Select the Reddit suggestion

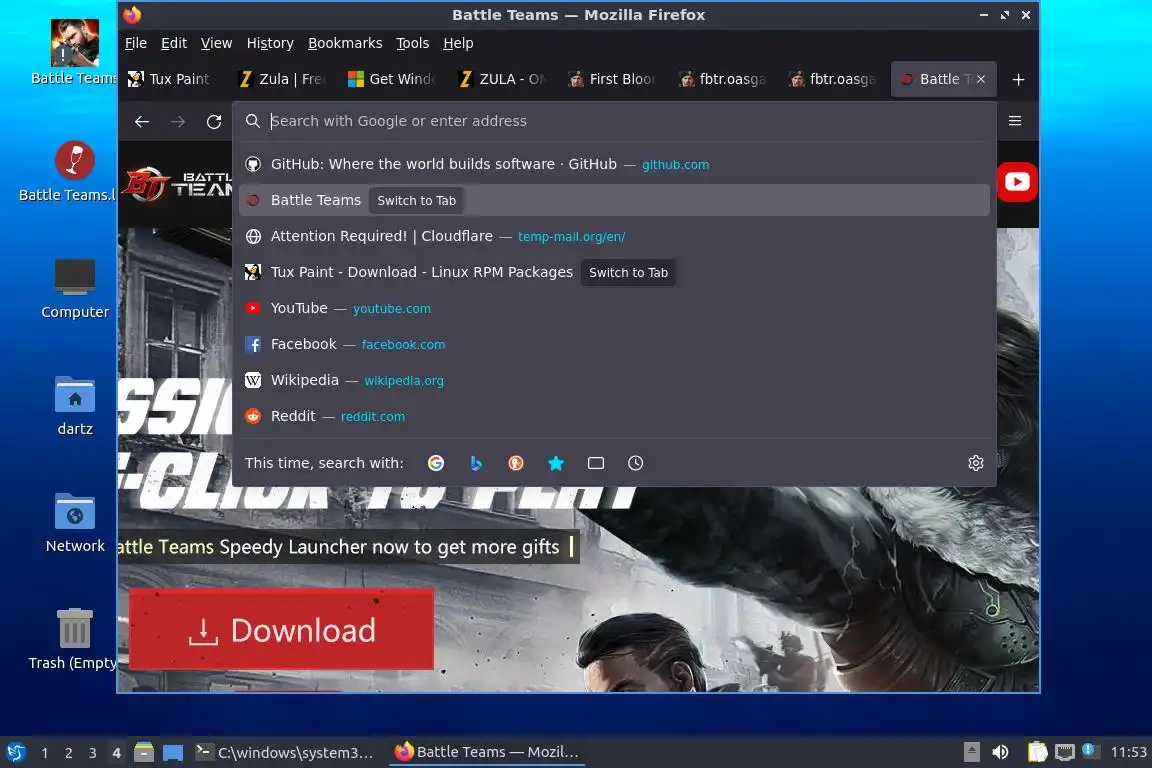[x=614, y=417]
